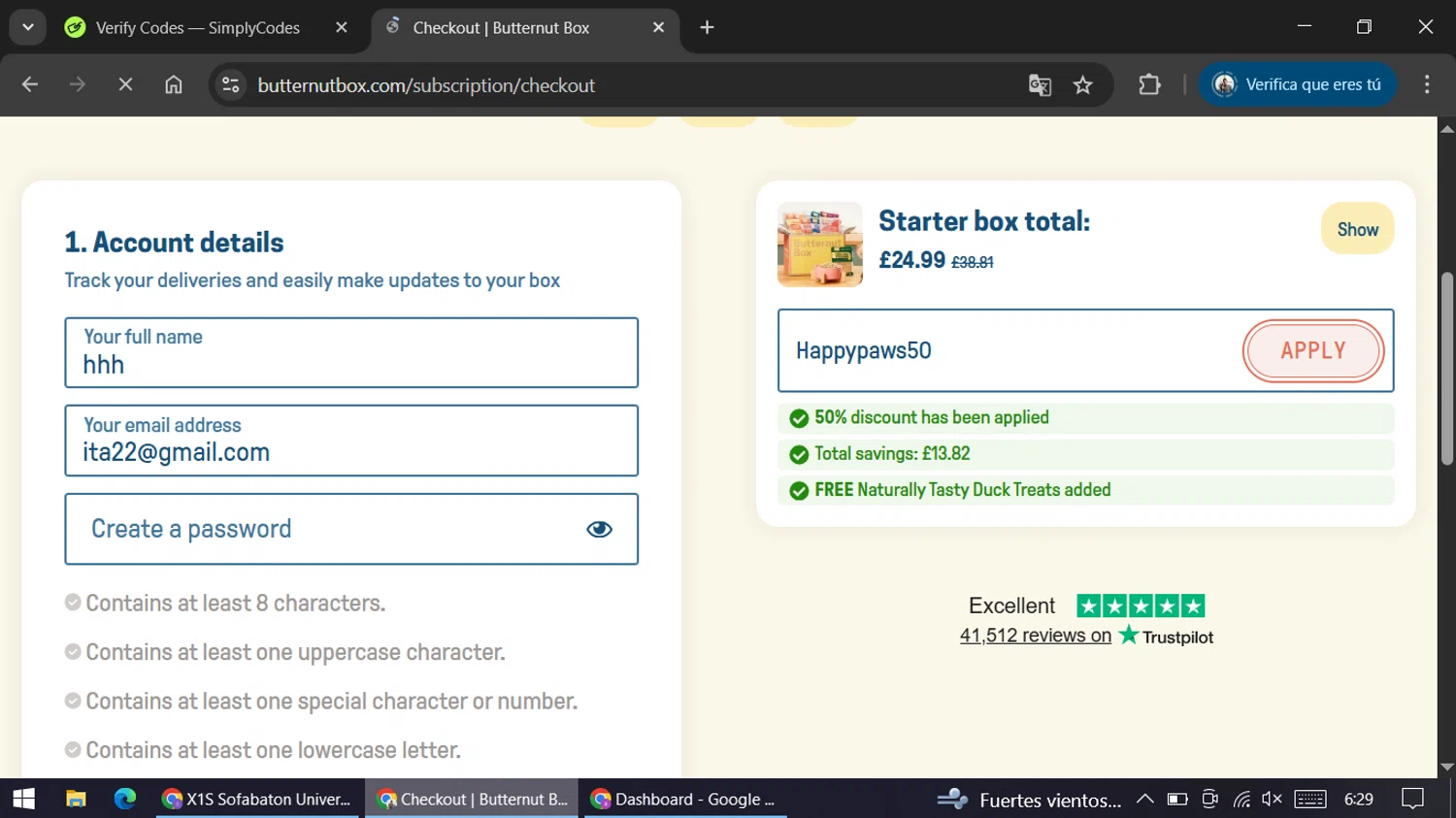The width and height of the screenshot is (1456, 818).
Task: Close the Verify Codes SimplyCodes tab
Action: point(342,27)
